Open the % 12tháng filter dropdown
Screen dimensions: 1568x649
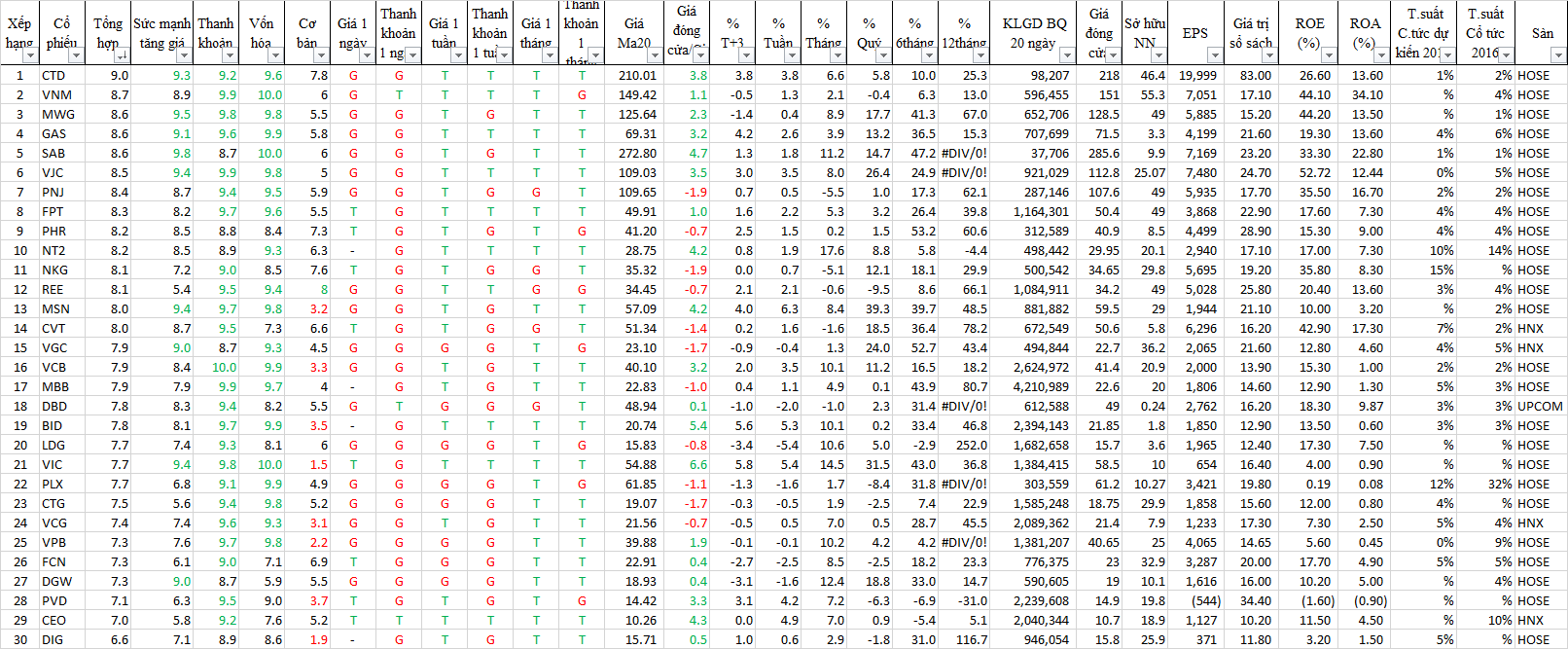[x=980, y=55]
